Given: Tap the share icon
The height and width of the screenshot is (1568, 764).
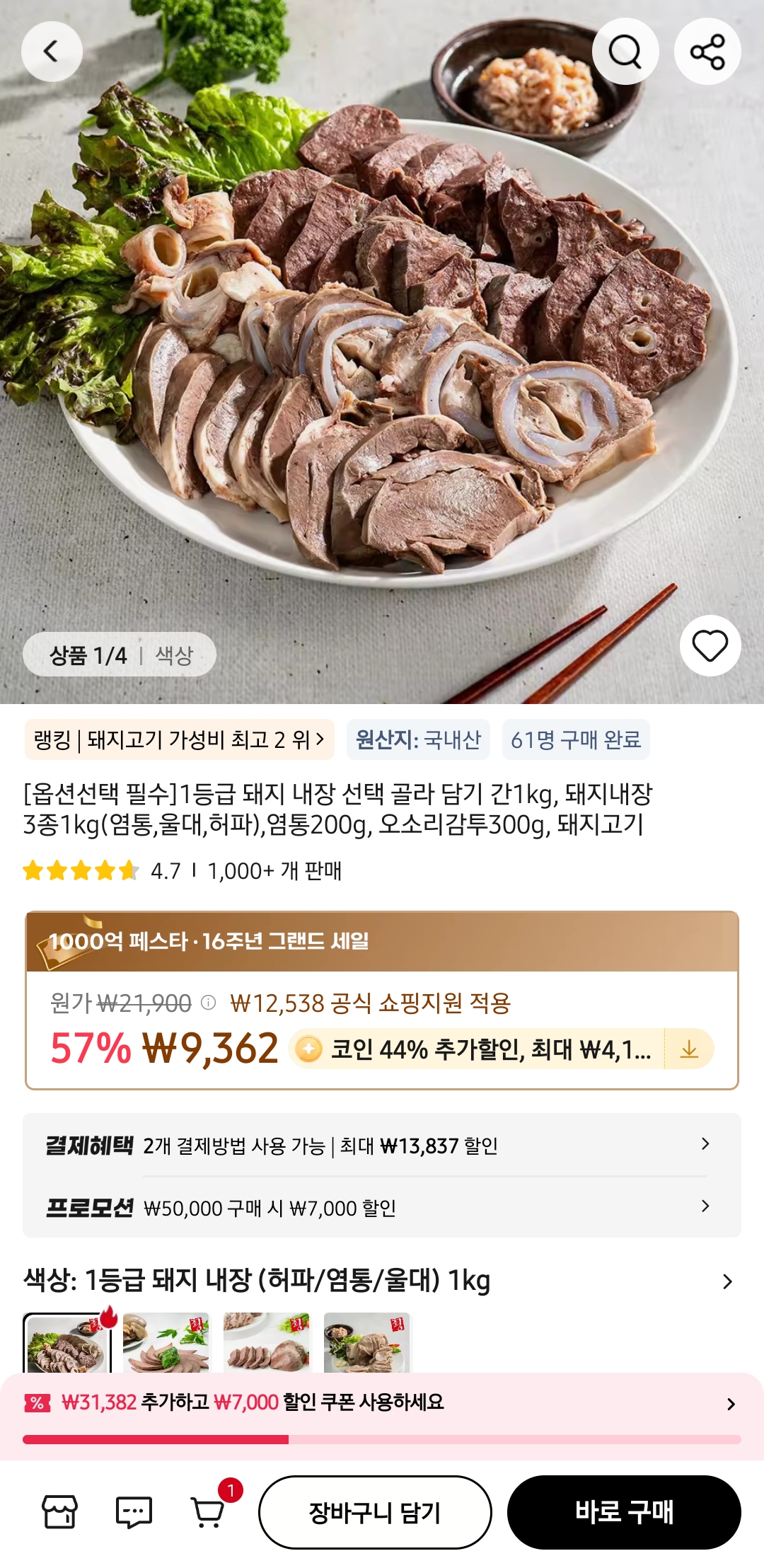Looking at the screenshot, I should (x=707, y=52).
